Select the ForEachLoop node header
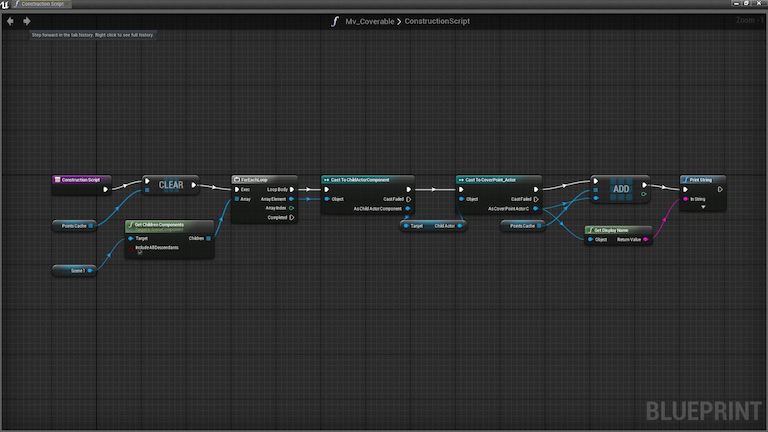The width and height of the screenshot is (768, 432). 264,180
